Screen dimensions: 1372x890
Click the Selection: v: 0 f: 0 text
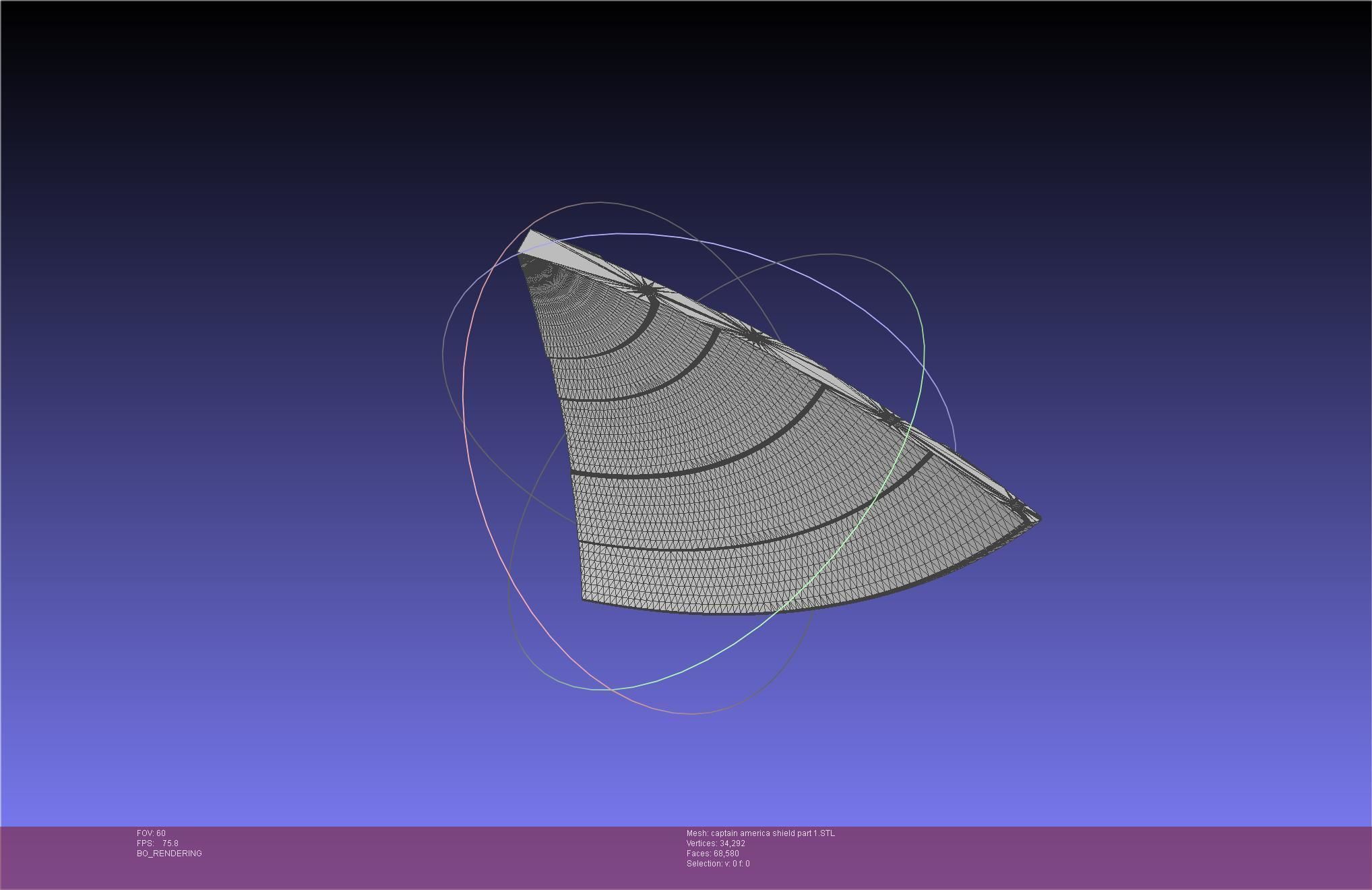(718, 864)
